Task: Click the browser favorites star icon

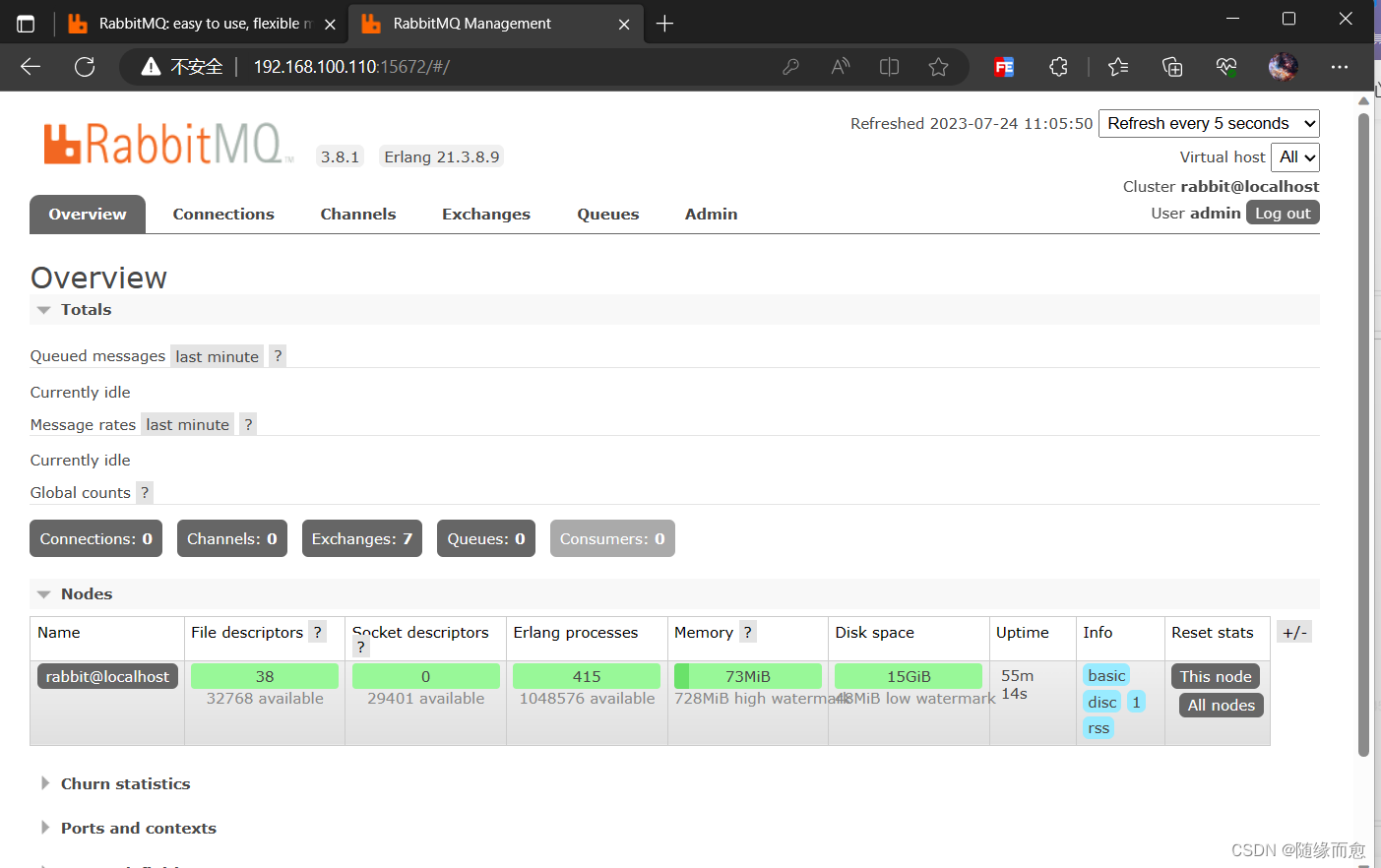Action: (938, 66)
